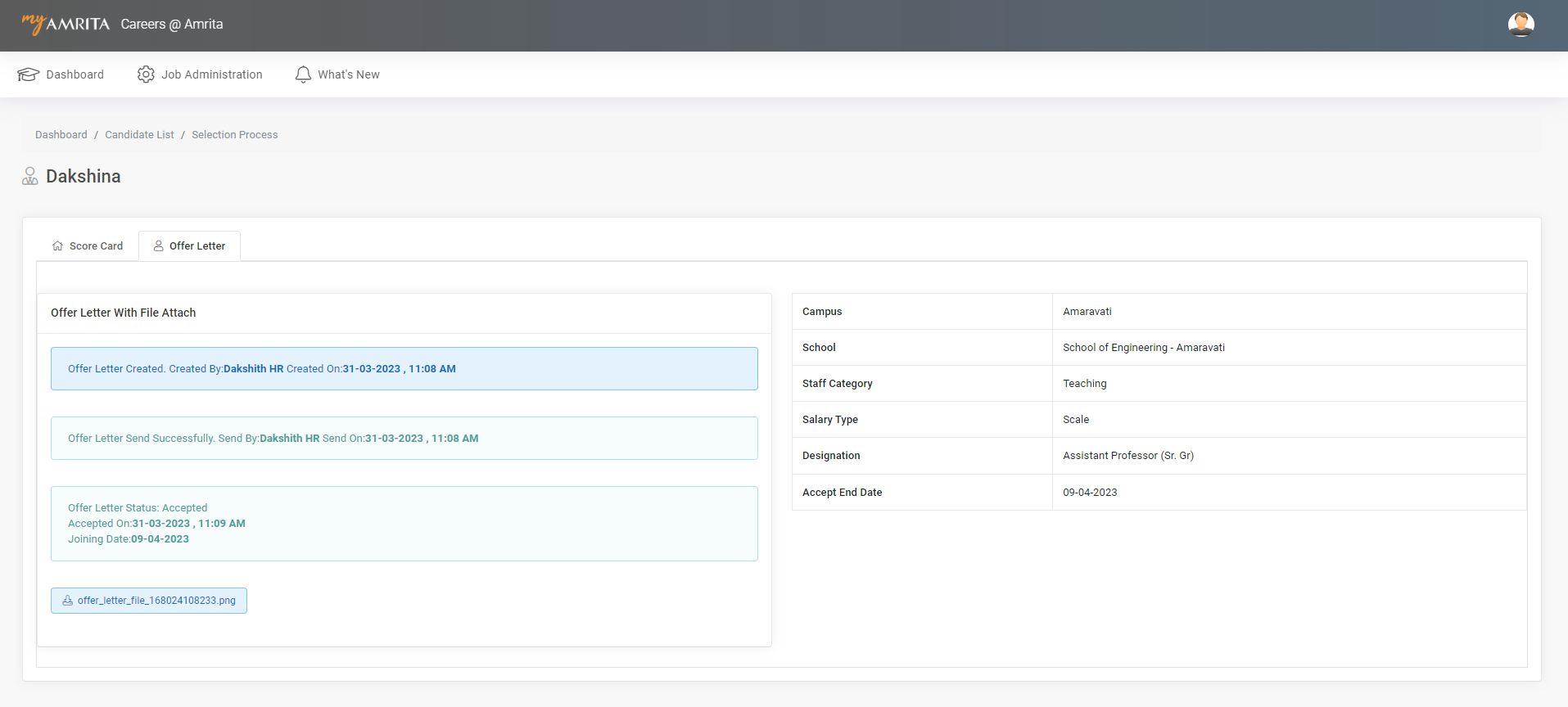Click the Careers @ Amrita title

[172, 25]
